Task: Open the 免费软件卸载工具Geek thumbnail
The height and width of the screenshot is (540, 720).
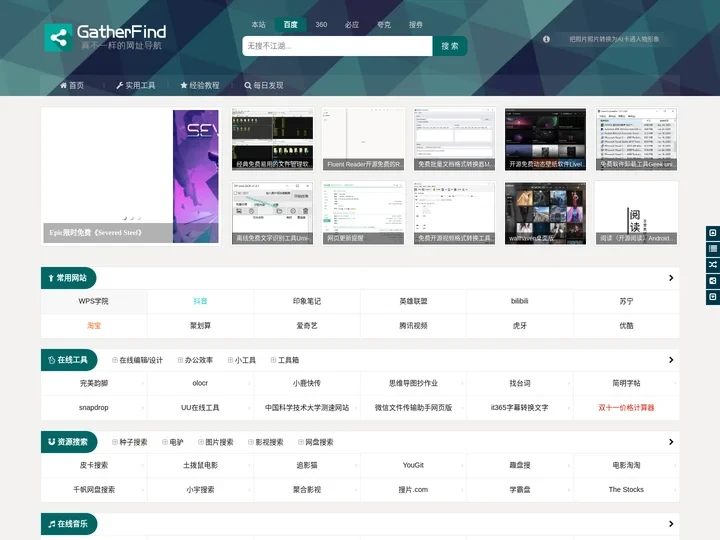Action: point(636,140)
